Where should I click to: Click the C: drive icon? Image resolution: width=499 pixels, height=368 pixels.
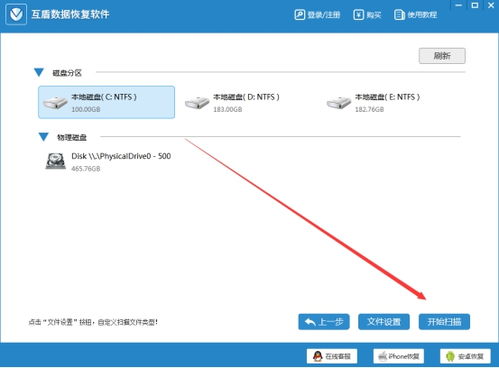(x=55, y=103)
